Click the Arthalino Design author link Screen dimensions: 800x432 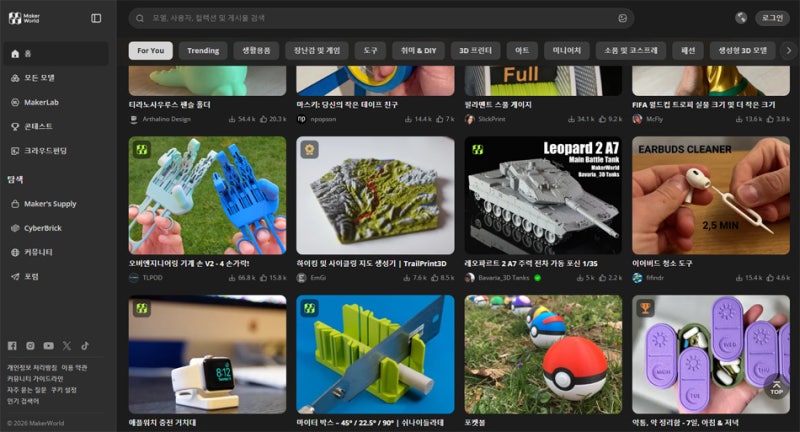coord(166,119)
